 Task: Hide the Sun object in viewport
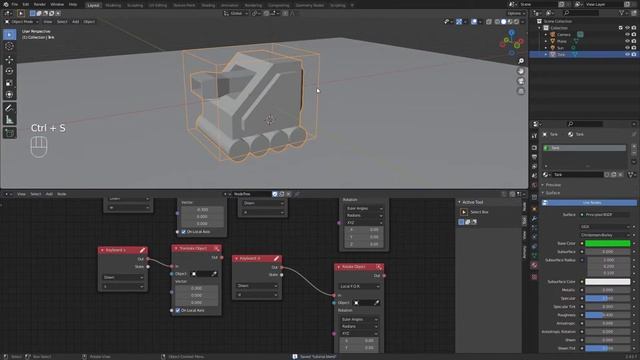coord(627,48)
